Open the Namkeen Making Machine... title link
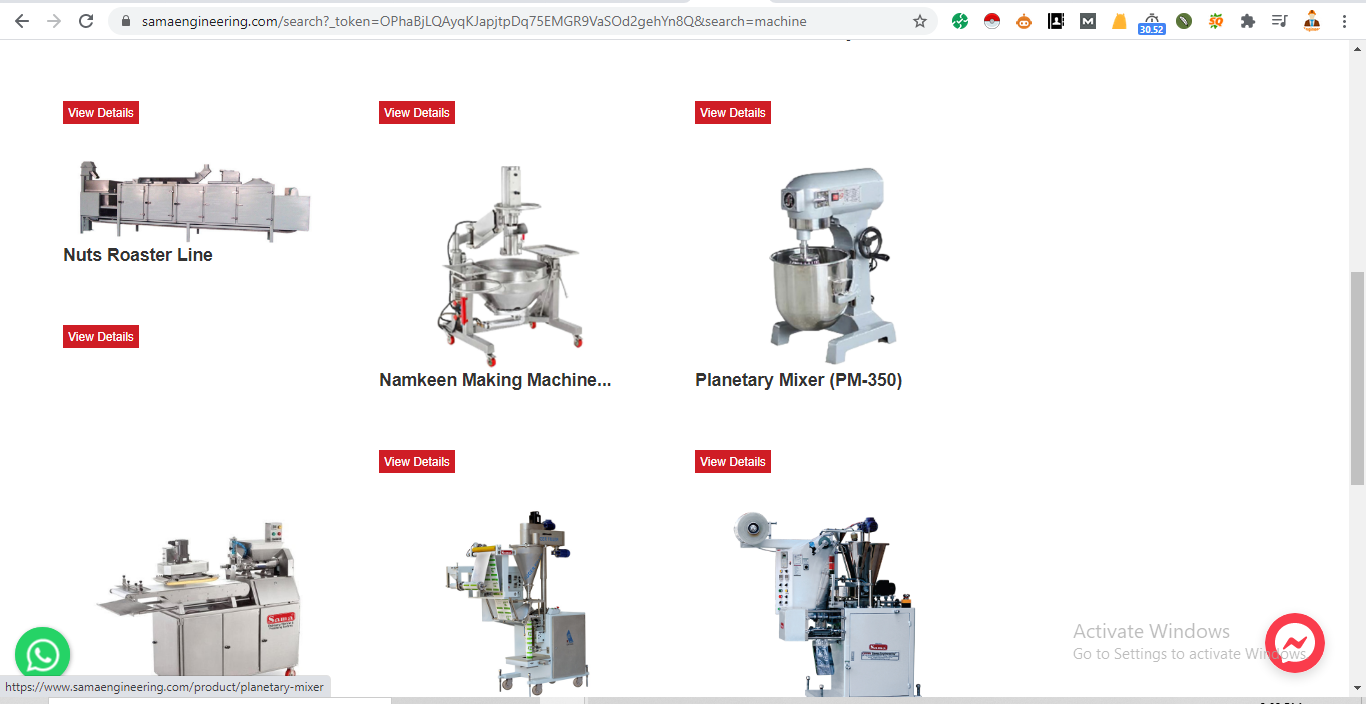 495,380
